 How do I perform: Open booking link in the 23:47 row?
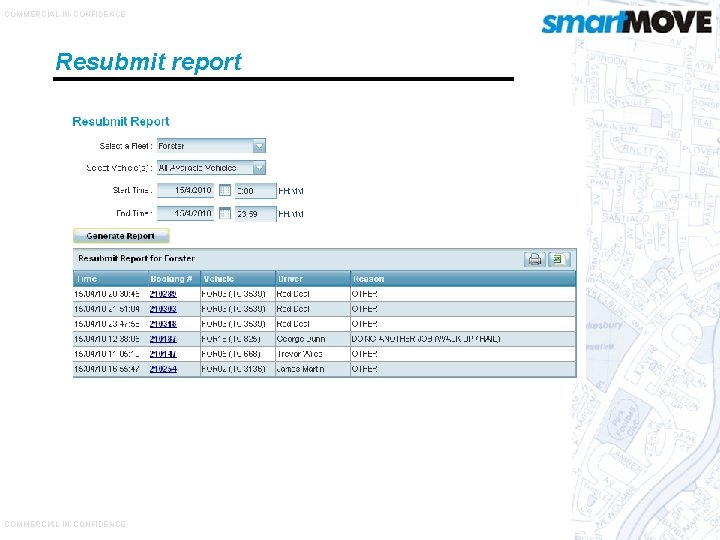click(x=163, y=324)
